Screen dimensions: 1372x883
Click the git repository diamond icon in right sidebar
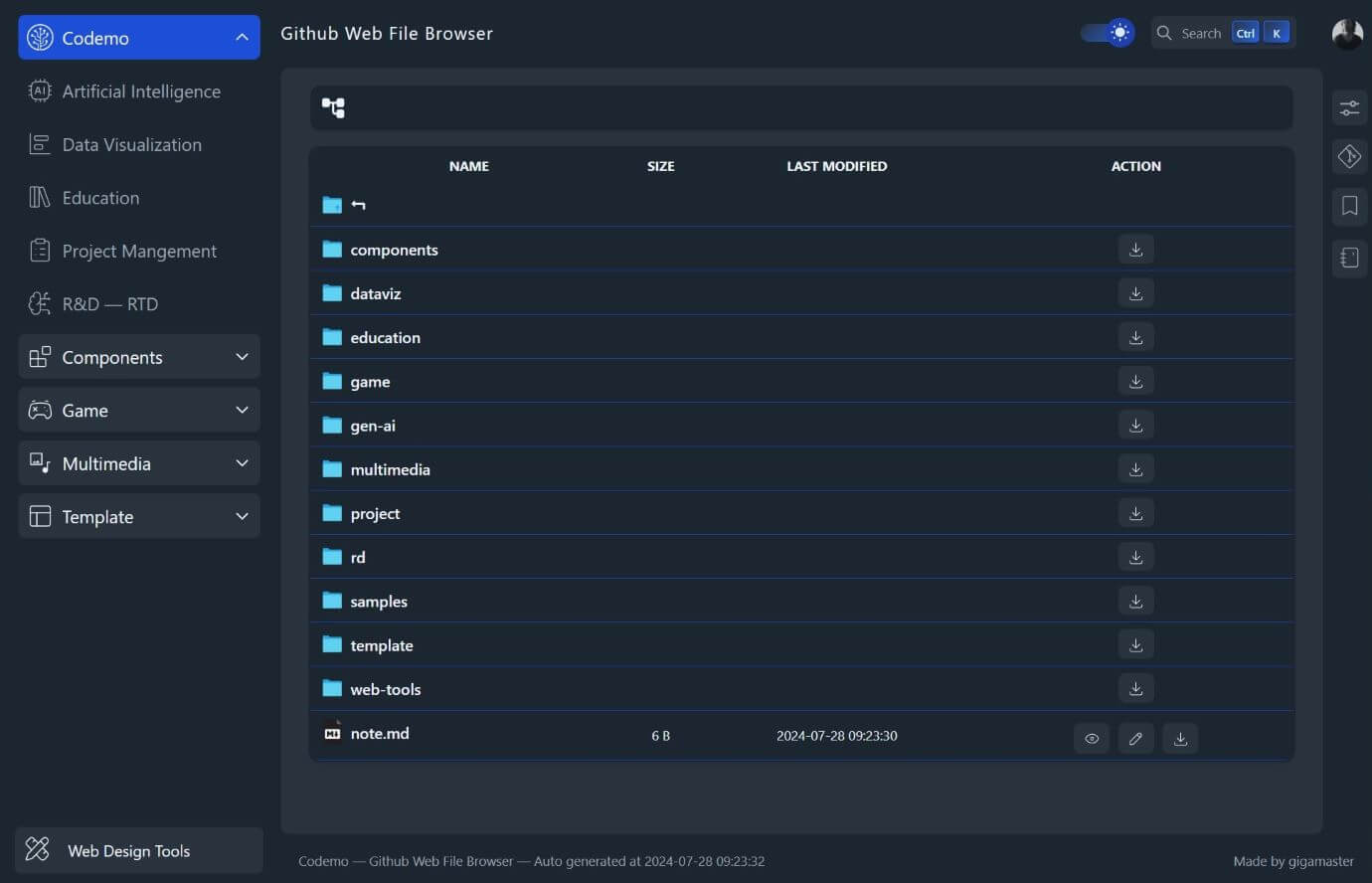[x=1349, y=156]
